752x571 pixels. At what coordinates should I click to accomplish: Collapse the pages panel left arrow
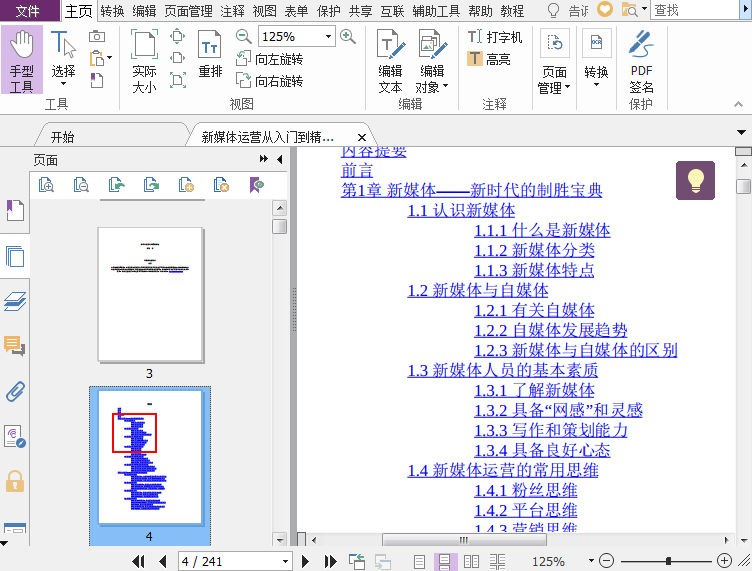point(280,159)
